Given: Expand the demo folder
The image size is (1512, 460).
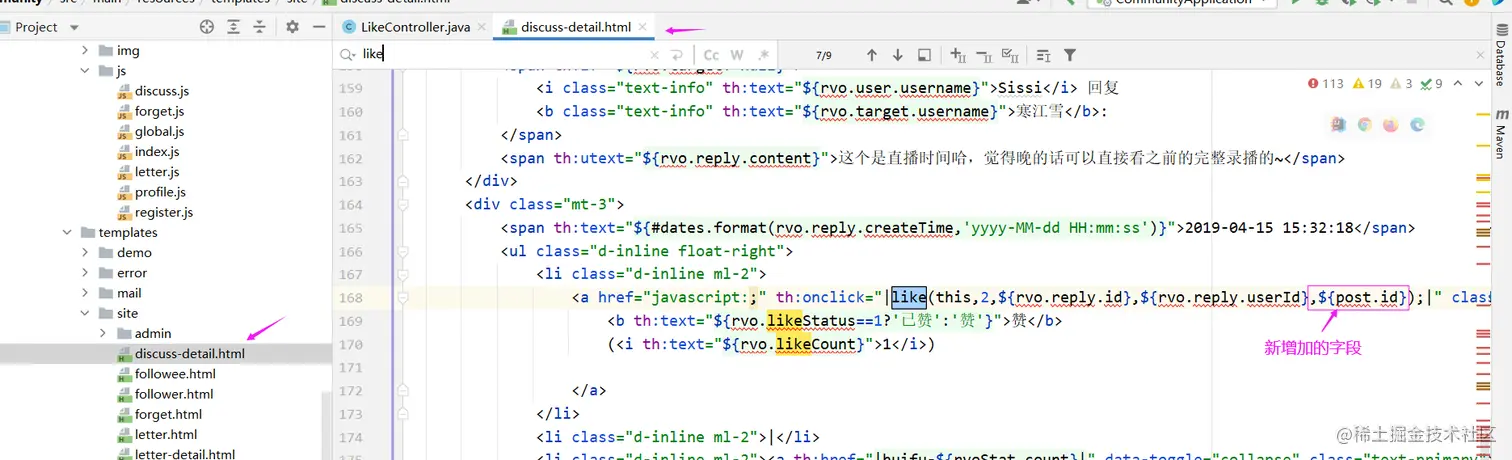Looking at the screenshot, I should pos(85,253).
